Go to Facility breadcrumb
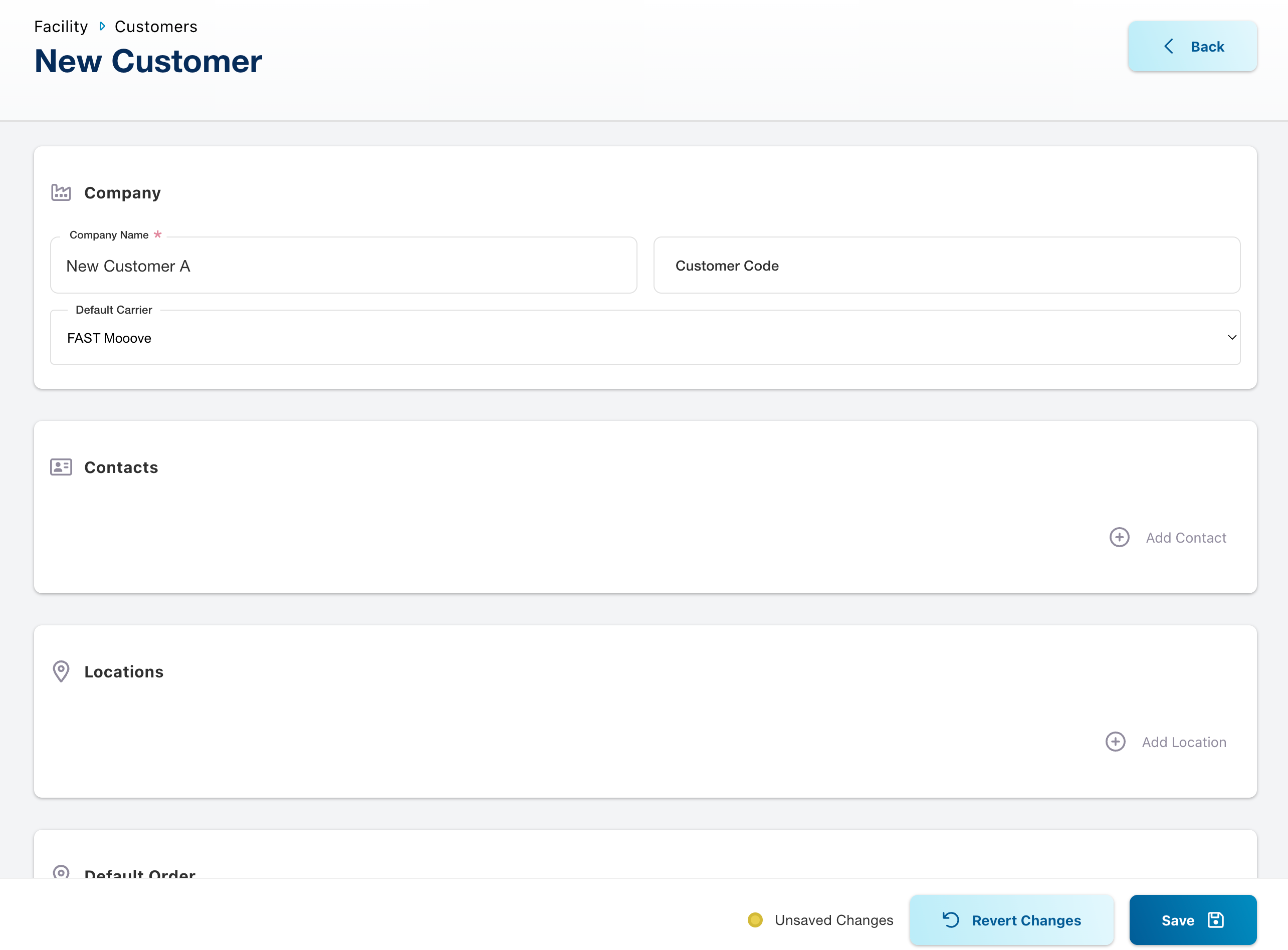The height and width of the screenshot is (950, 1288). (x=61, y=27)
